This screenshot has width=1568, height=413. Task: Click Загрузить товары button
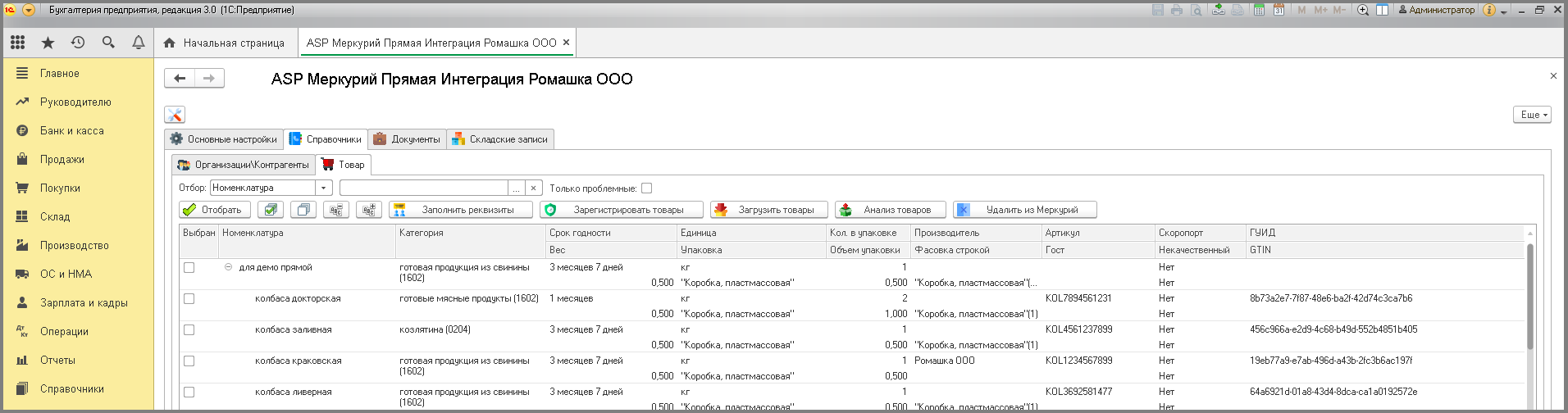point(768,210)
